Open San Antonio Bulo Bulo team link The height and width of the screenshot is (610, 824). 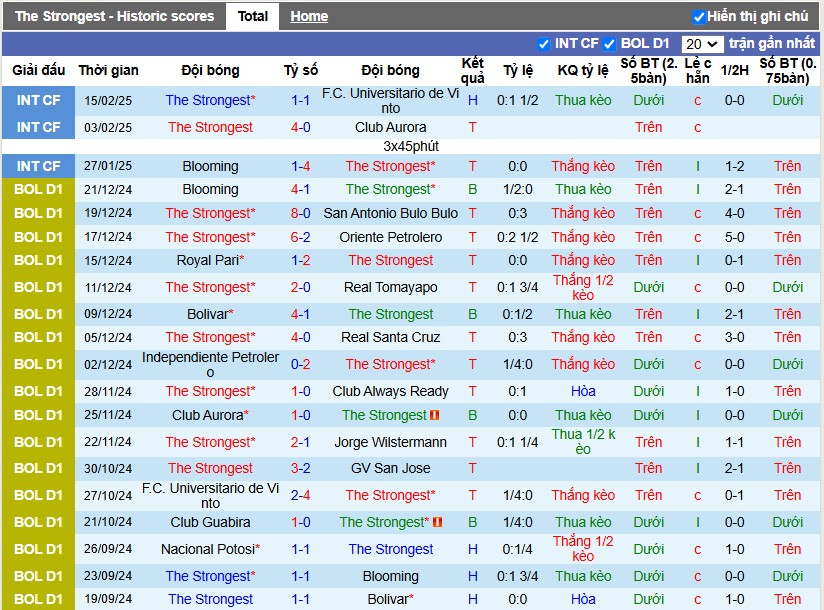[x=390, y=213]
